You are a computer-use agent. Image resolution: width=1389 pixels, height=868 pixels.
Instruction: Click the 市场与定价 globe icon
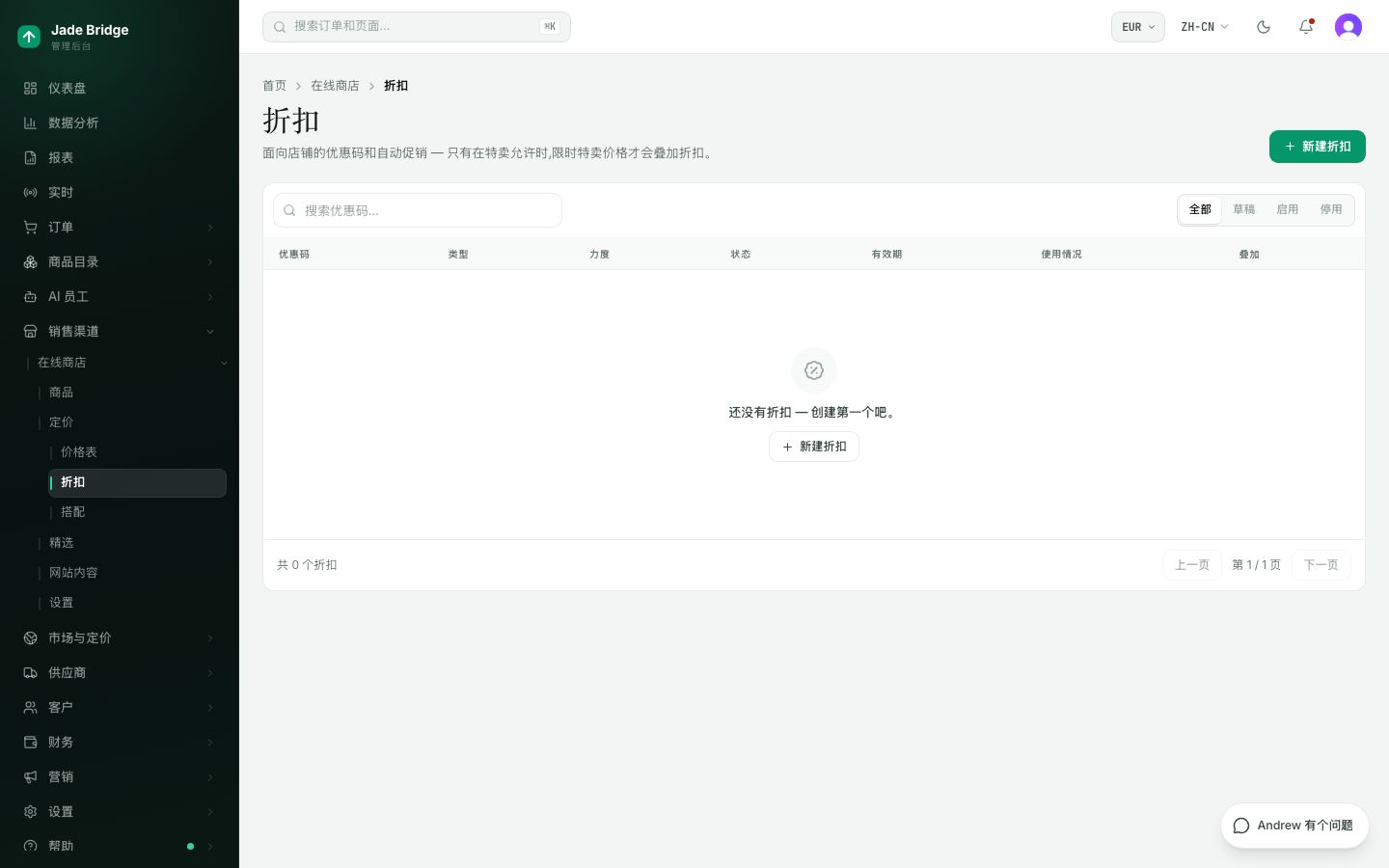point(30,637)
